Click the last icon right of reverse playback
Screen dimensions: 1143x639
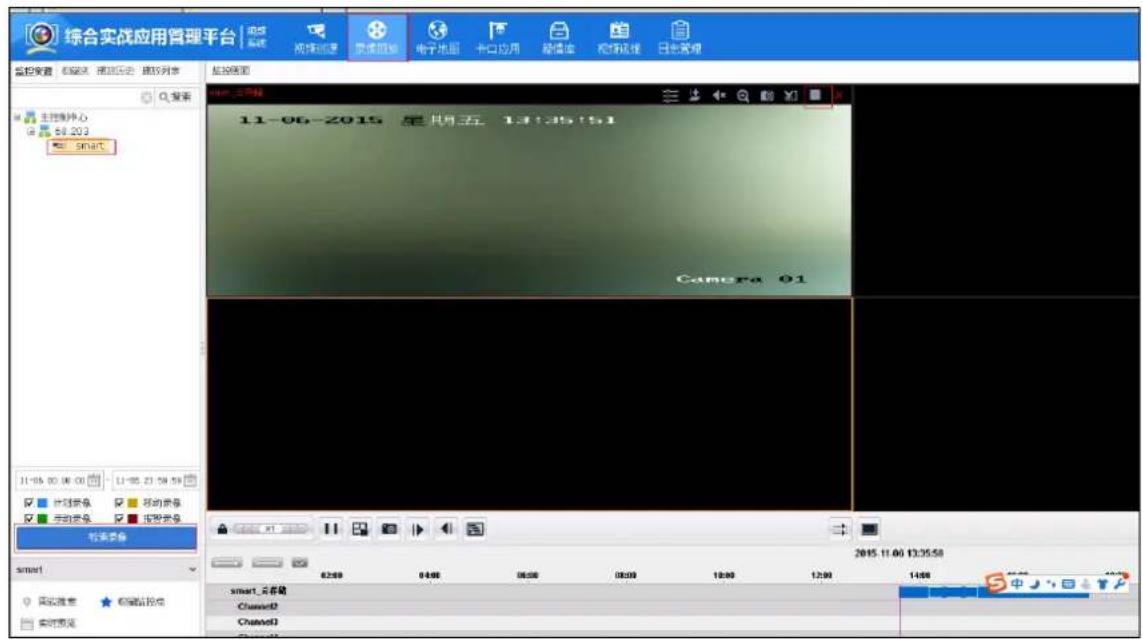coord(475,529)
